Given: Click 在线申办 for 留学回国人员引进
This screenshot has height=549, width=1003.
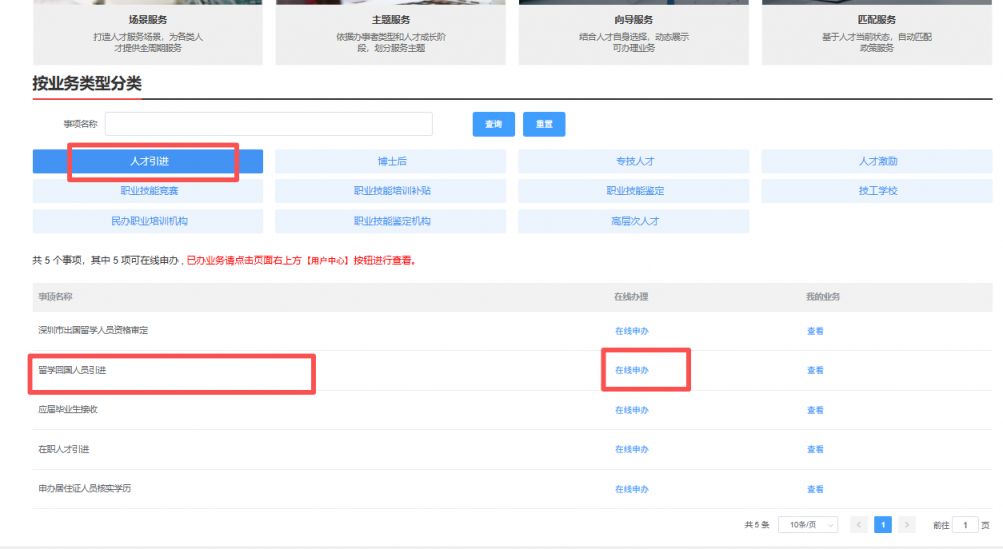Looking at the screenshot, I should 631,370.
